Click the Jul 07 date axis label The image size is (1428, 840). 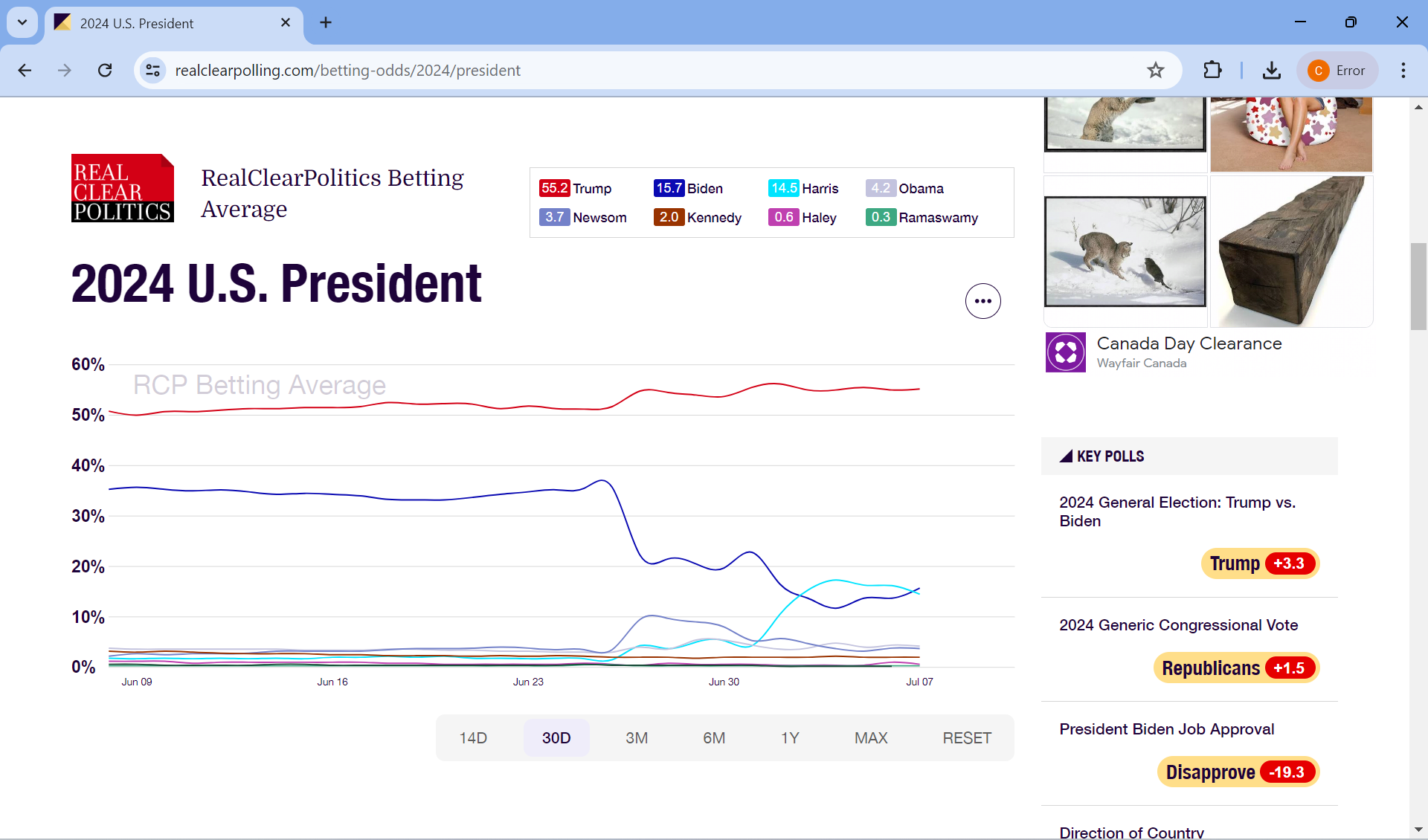[919, 682]
